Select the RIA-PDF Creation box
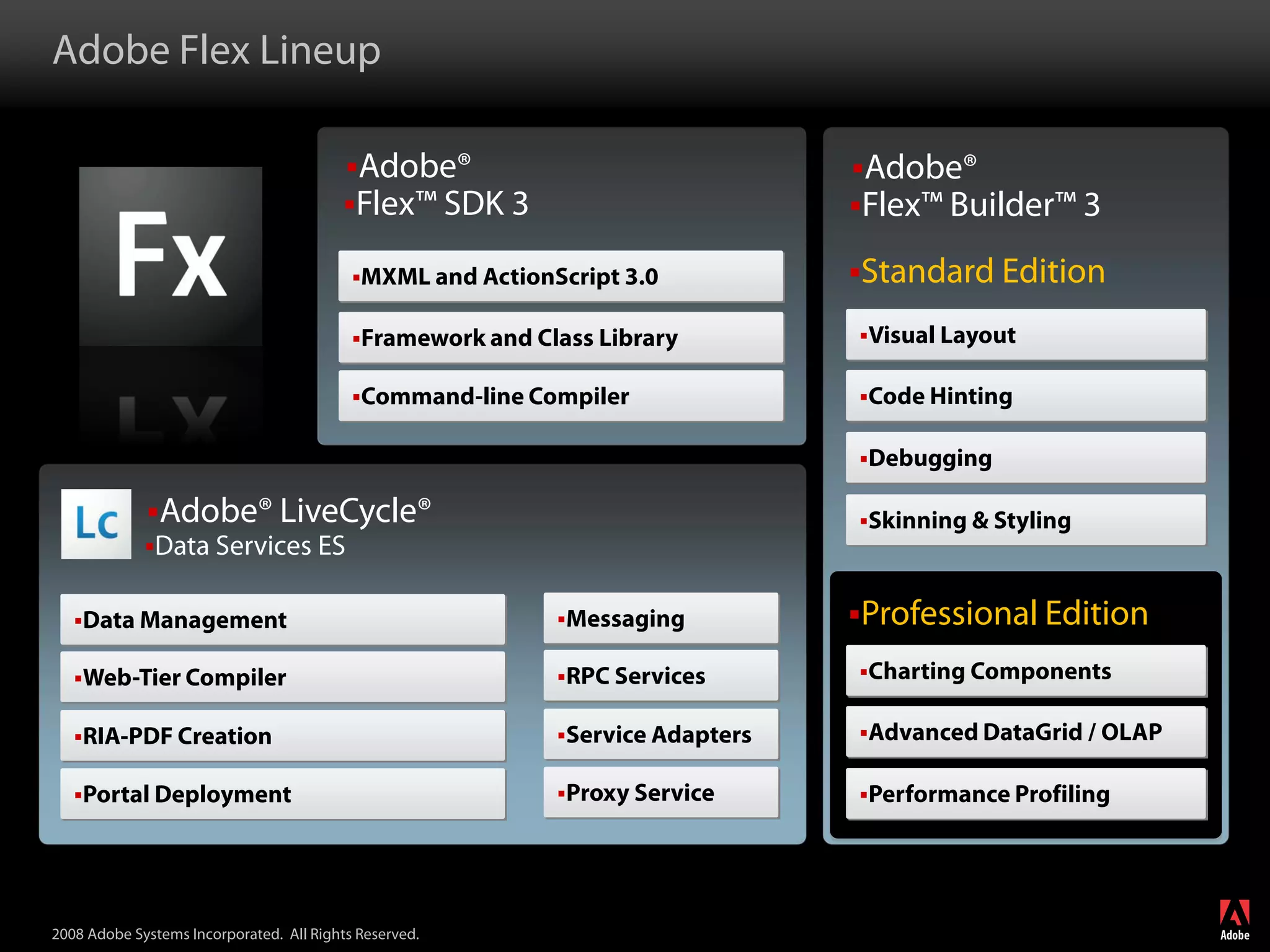Viewport: 1270px width, 952px height. pos(283,736)
